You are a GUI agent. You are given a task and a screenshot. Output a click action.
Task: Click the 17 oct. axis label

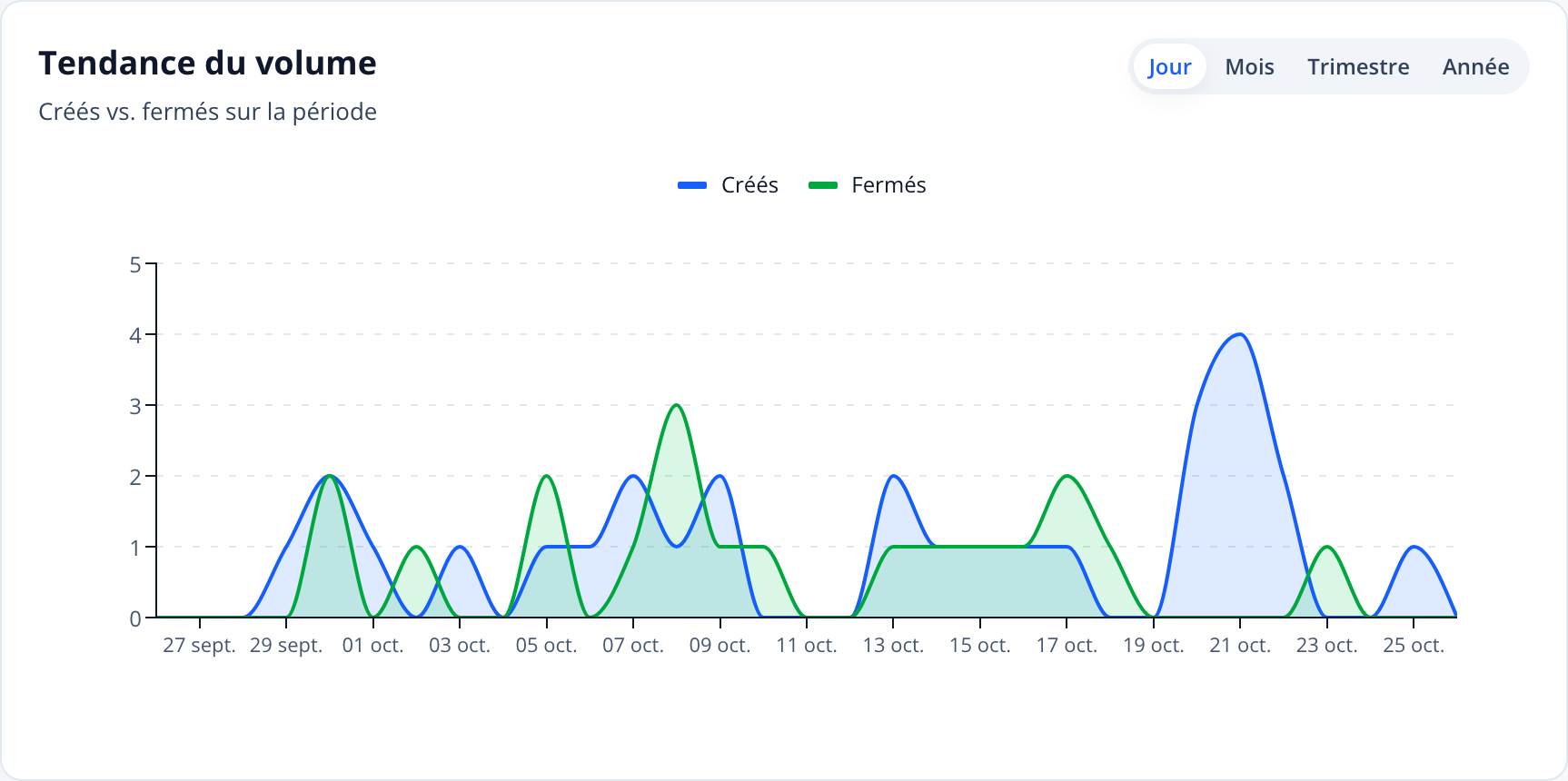1067,646
